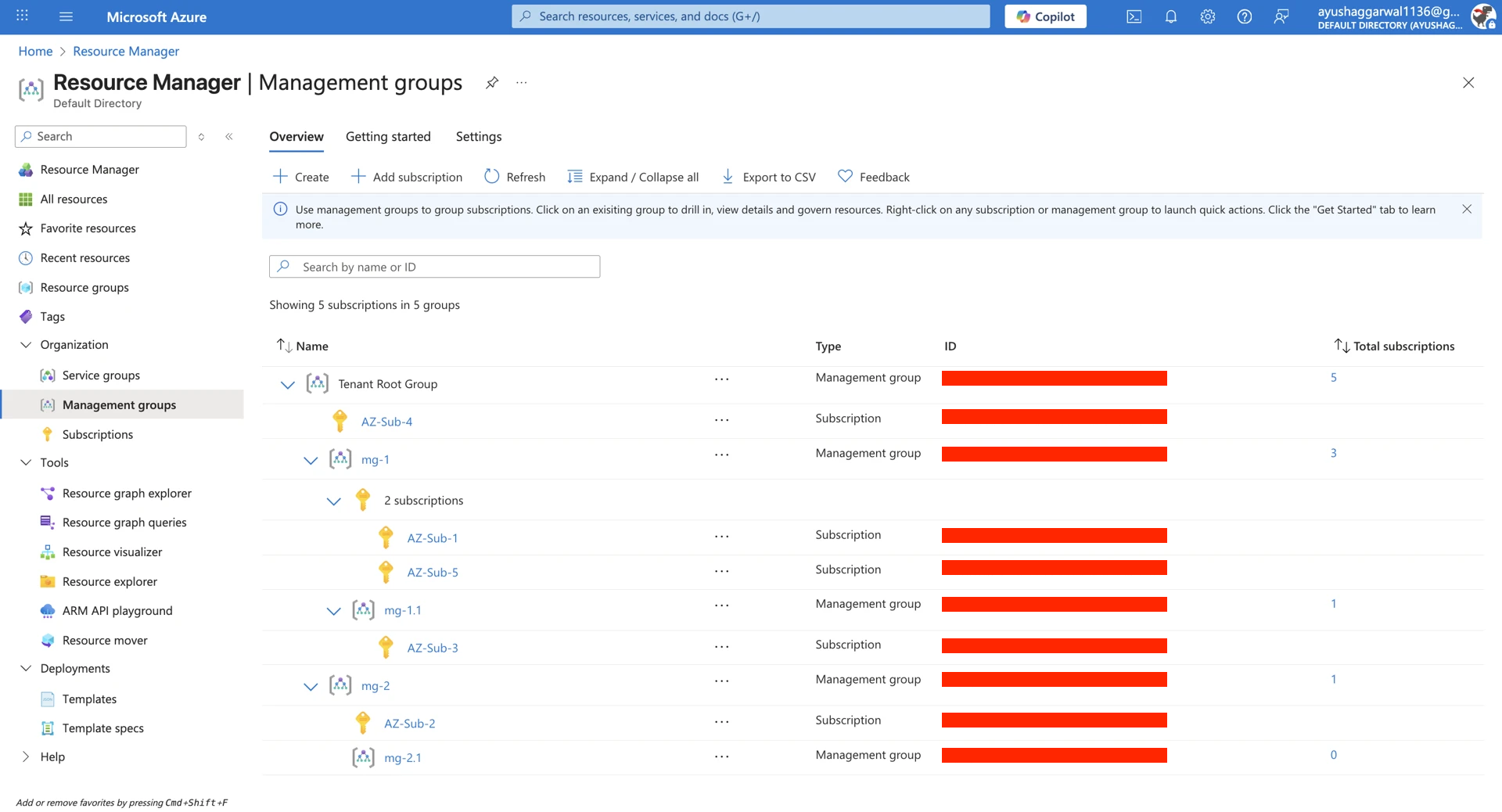The width and height of the screenshot is (1502, 812).
Task: Open portal settings gear
Action: (x=1207, y=16)
